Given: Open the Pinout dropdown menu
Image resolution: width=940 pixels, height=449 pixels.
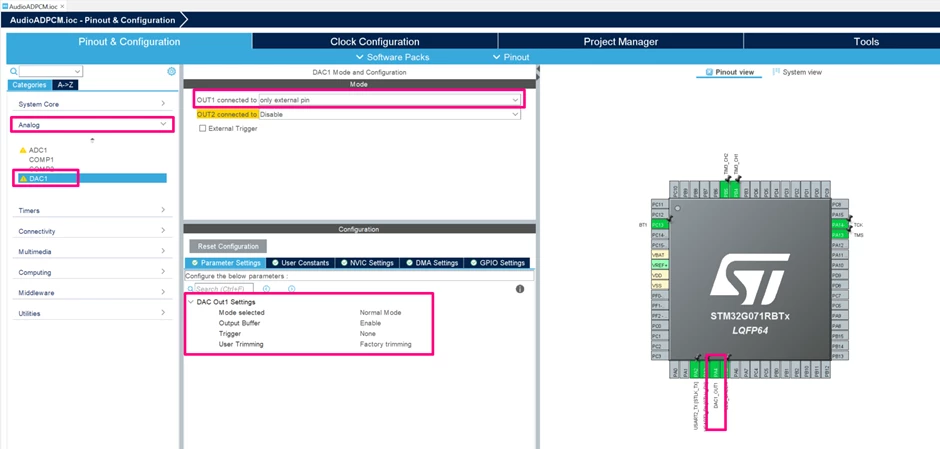Looking at the screenshot, I should (x=511, y=58).
